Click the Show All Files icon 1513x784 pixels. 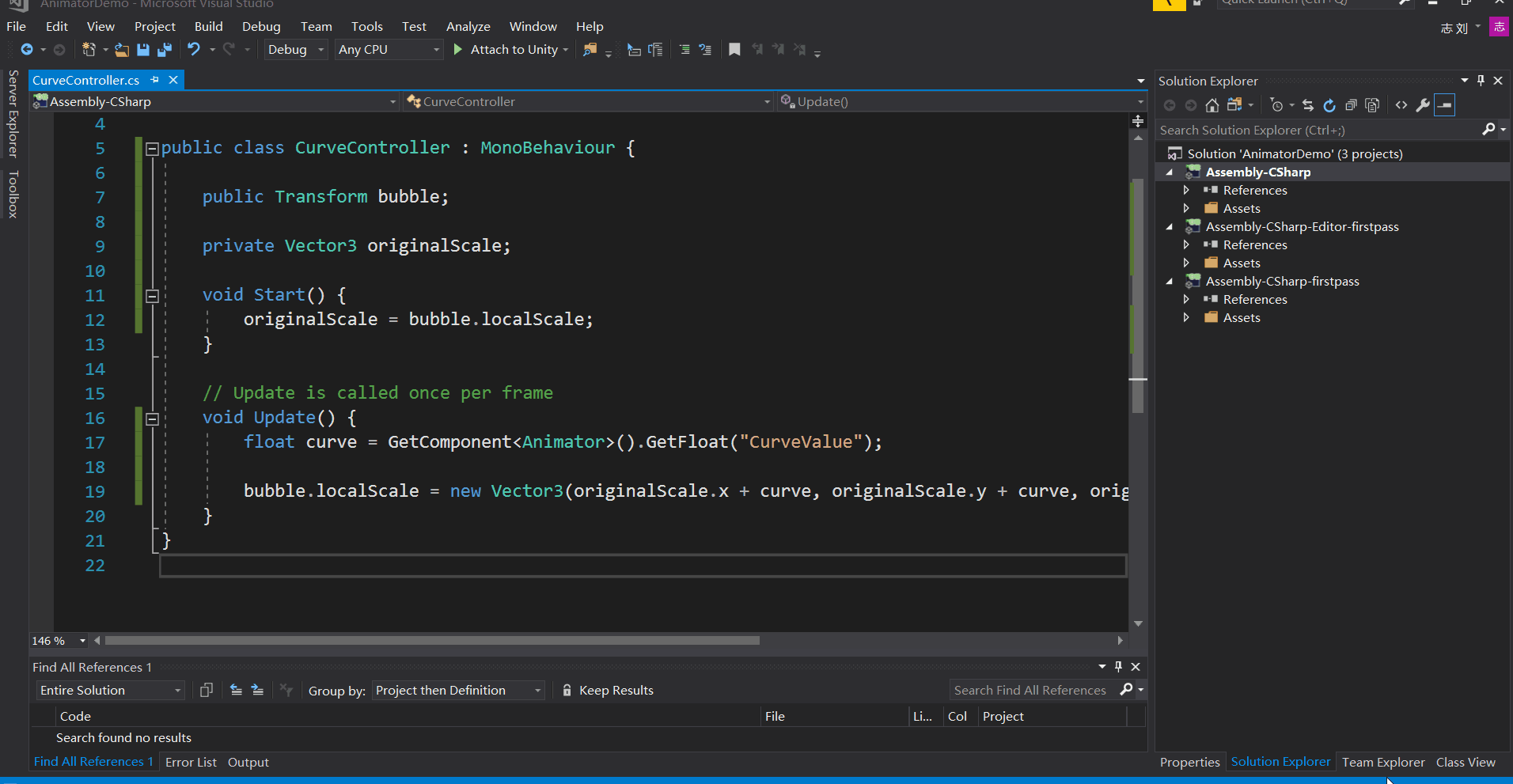[x=1373, y=105]
